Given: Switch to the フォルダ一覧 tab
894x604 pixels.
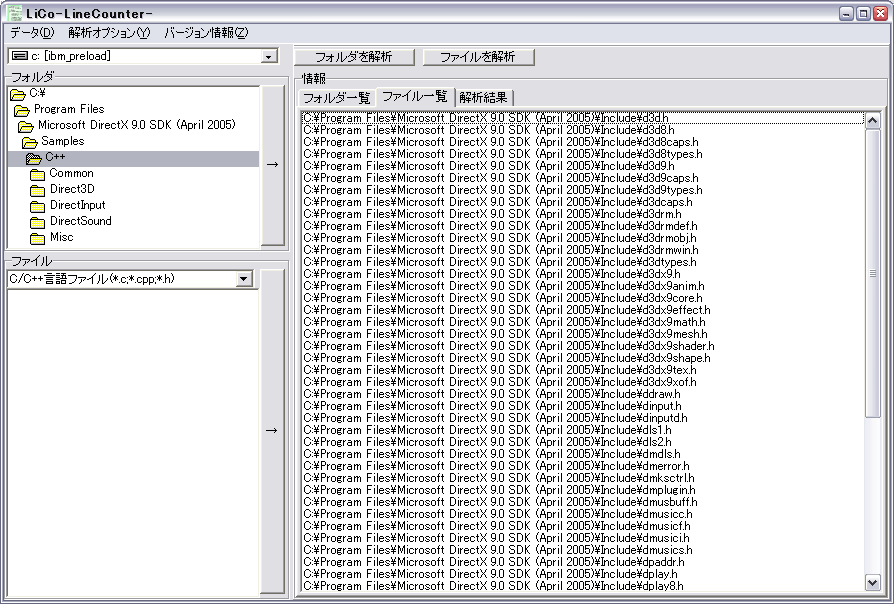Looking at the screenshot, I should pos(336,98).
